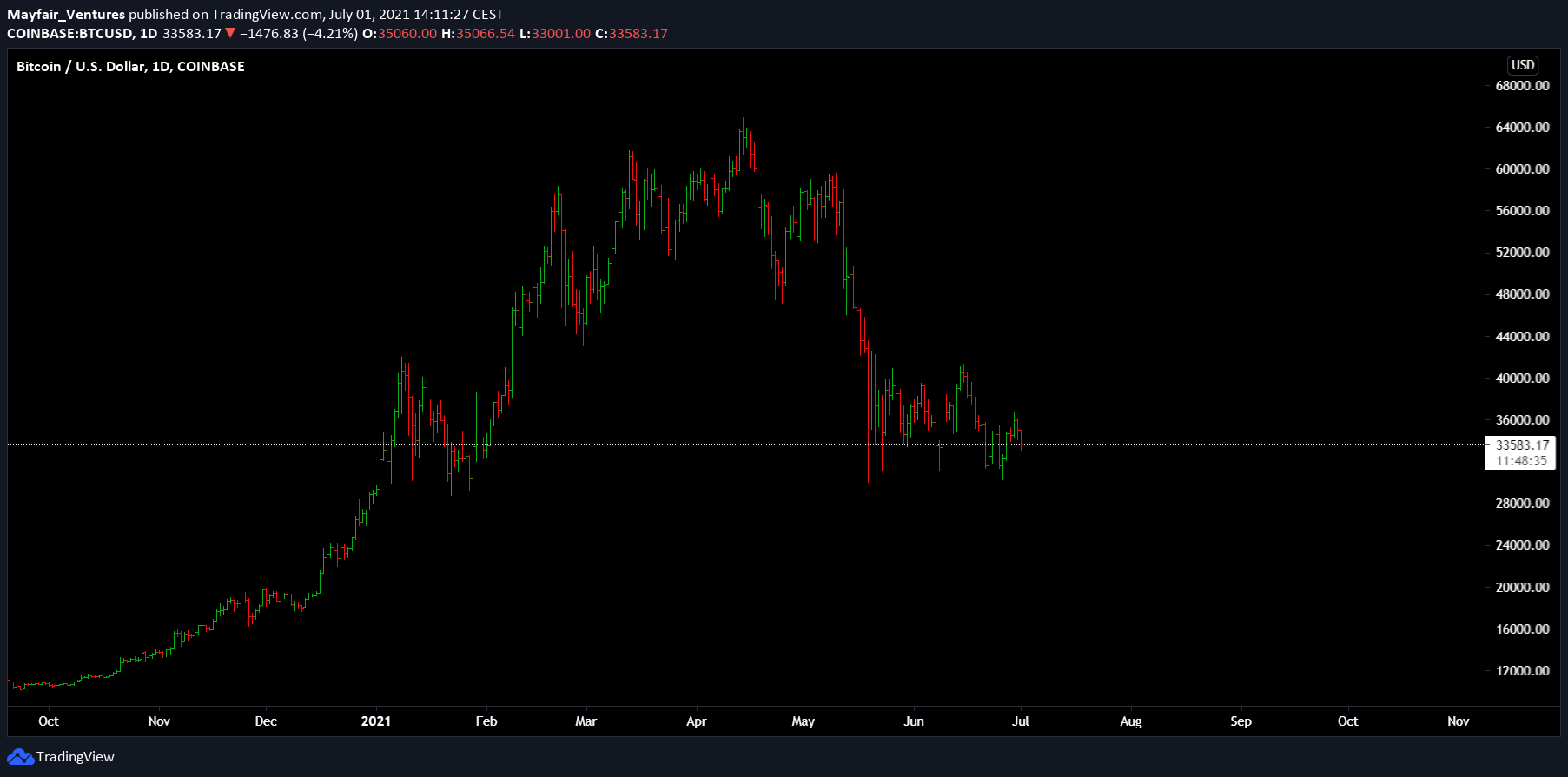Click the open value O:35060.00
This screenshot has height=777, width=1568.
pos(400,34)
